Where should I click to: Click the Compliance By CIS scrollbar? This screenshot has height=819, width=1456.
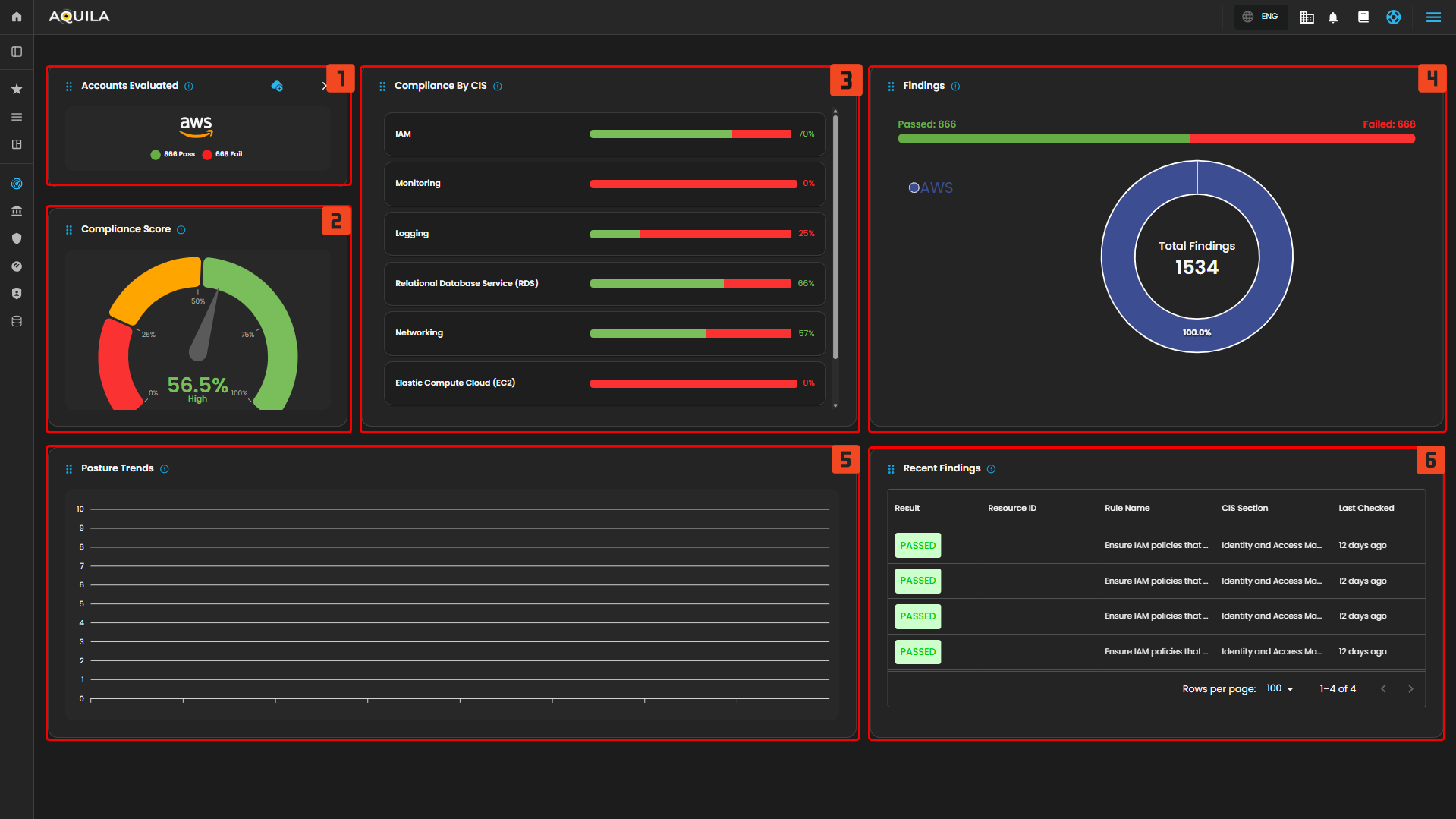click(835, 235)
